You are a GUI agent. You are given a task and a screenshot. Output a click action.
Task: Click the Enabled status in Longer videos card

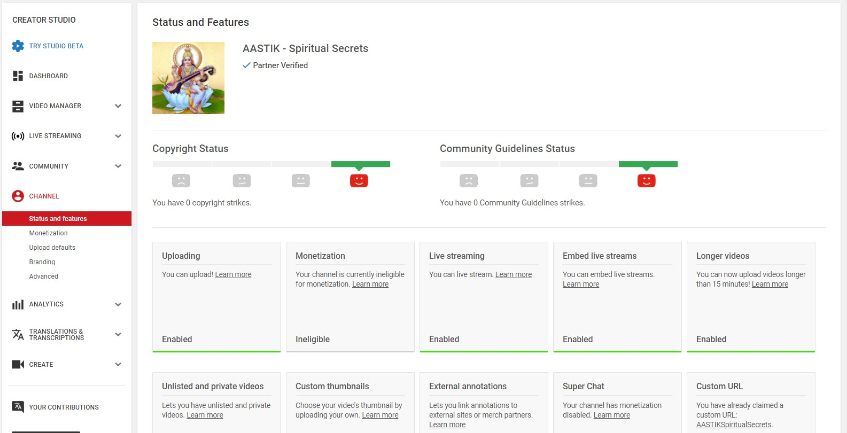coord(711,340)
